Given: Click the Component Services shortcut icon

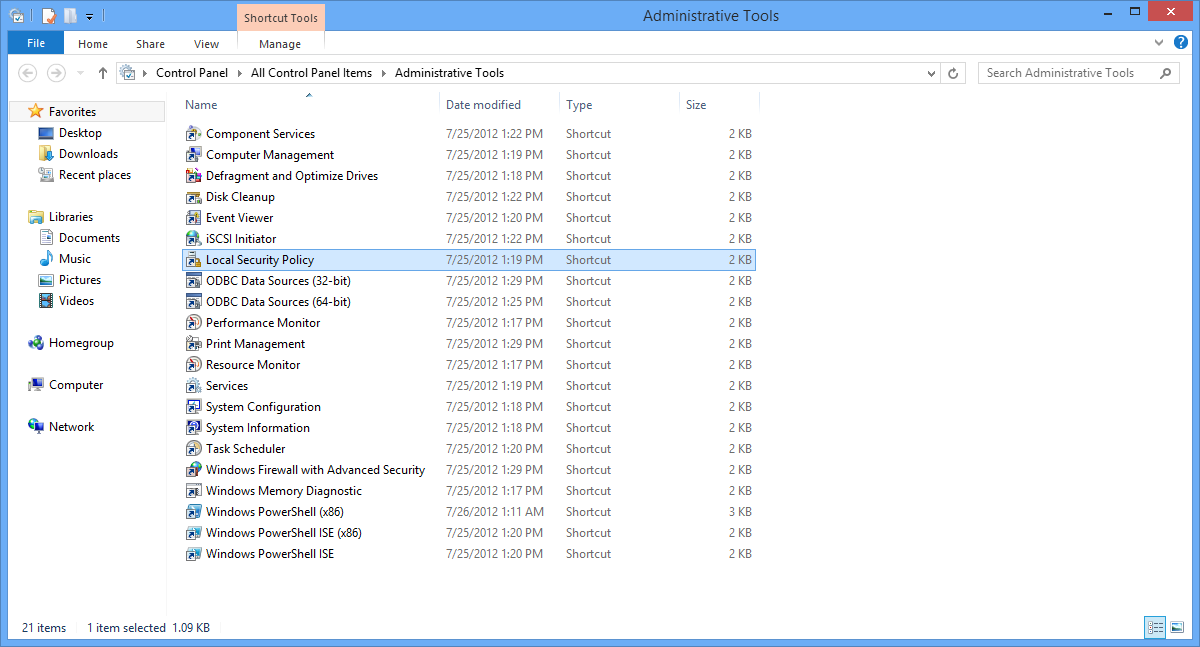Looking at the screenshot, I should (x=194, y=134).
